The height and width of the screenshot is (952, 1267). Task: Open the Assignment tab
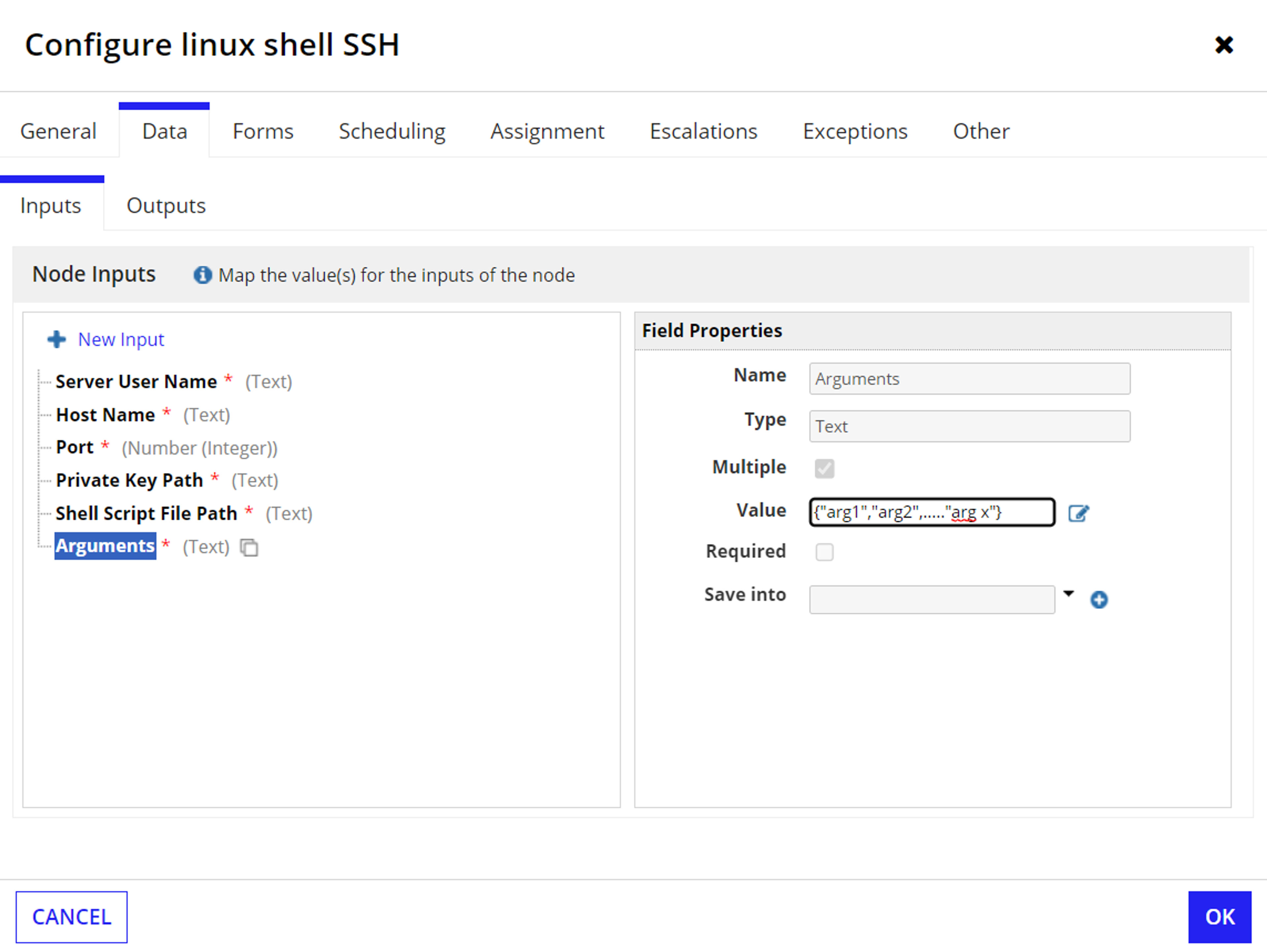[x=547, y=131]
